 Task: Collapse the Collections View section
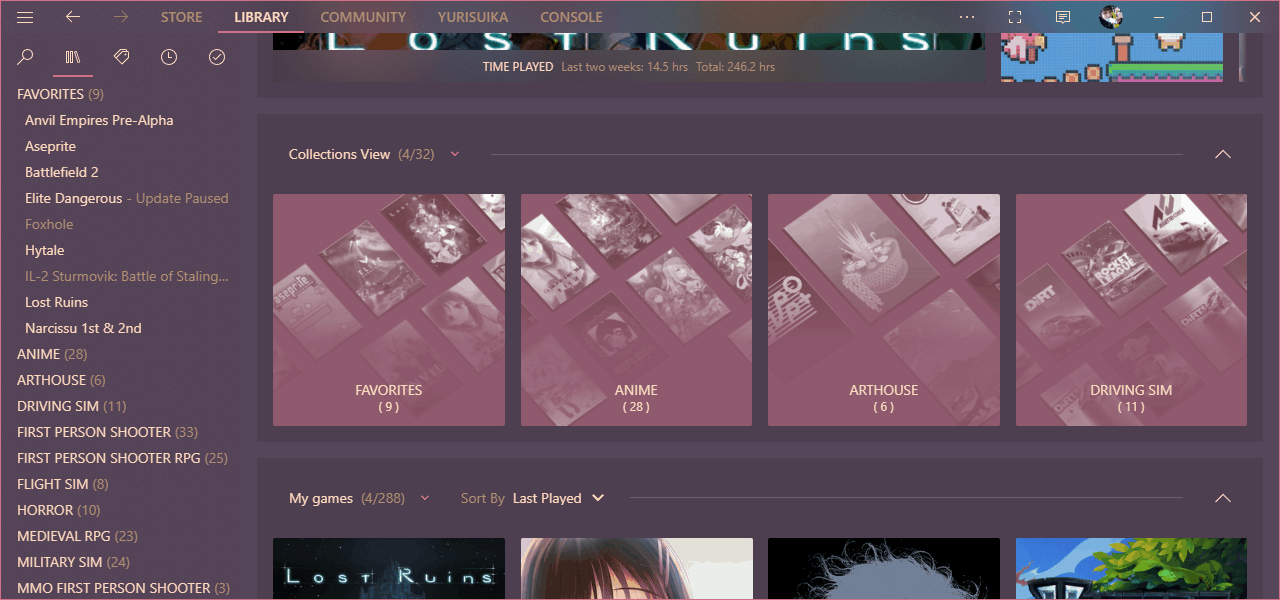click(x=1222, y=154)
